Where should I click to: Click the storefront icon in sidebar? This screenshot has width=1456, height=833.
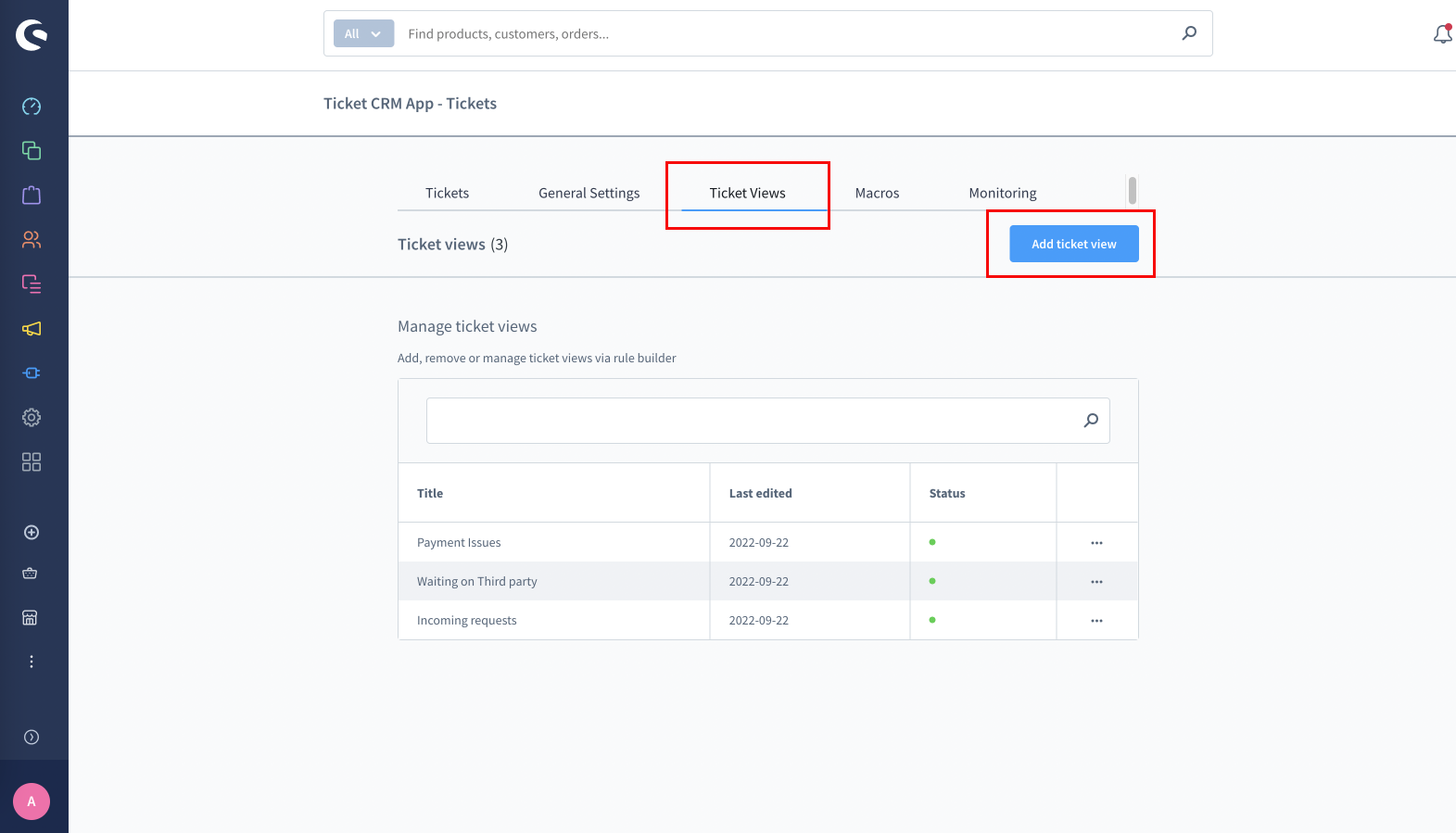(32, 618)
